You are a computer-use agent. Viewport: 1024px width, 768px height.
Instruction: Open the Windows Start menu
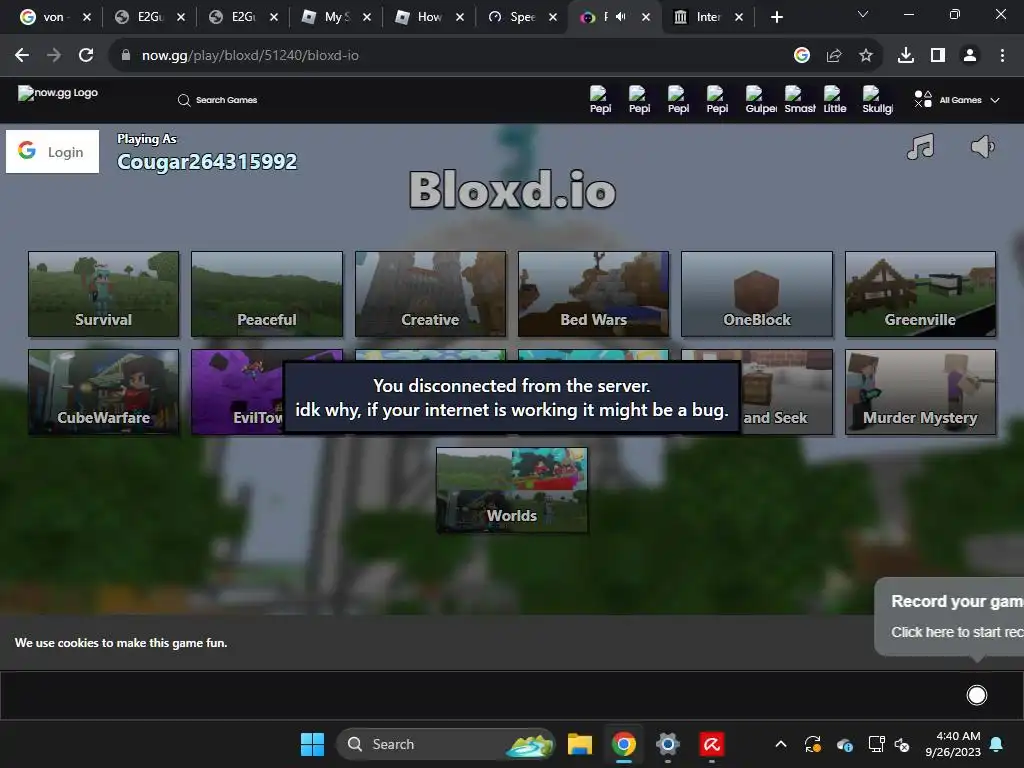point(312,744)
